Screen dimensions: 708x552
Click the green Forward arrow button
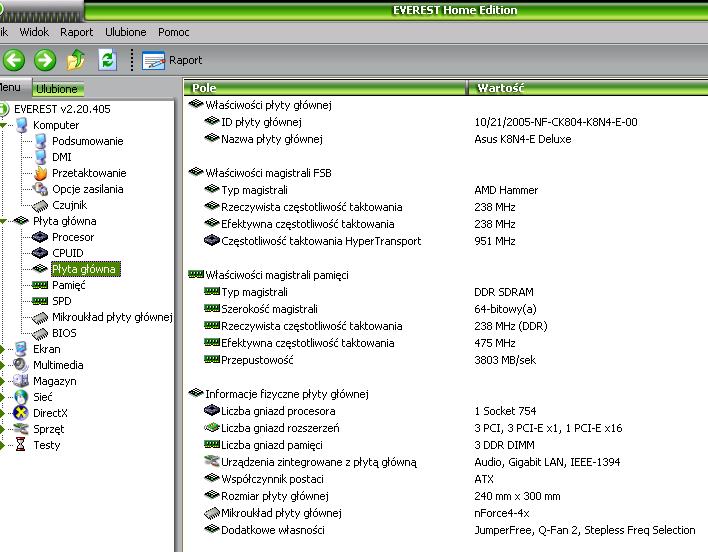coord(45,60)
